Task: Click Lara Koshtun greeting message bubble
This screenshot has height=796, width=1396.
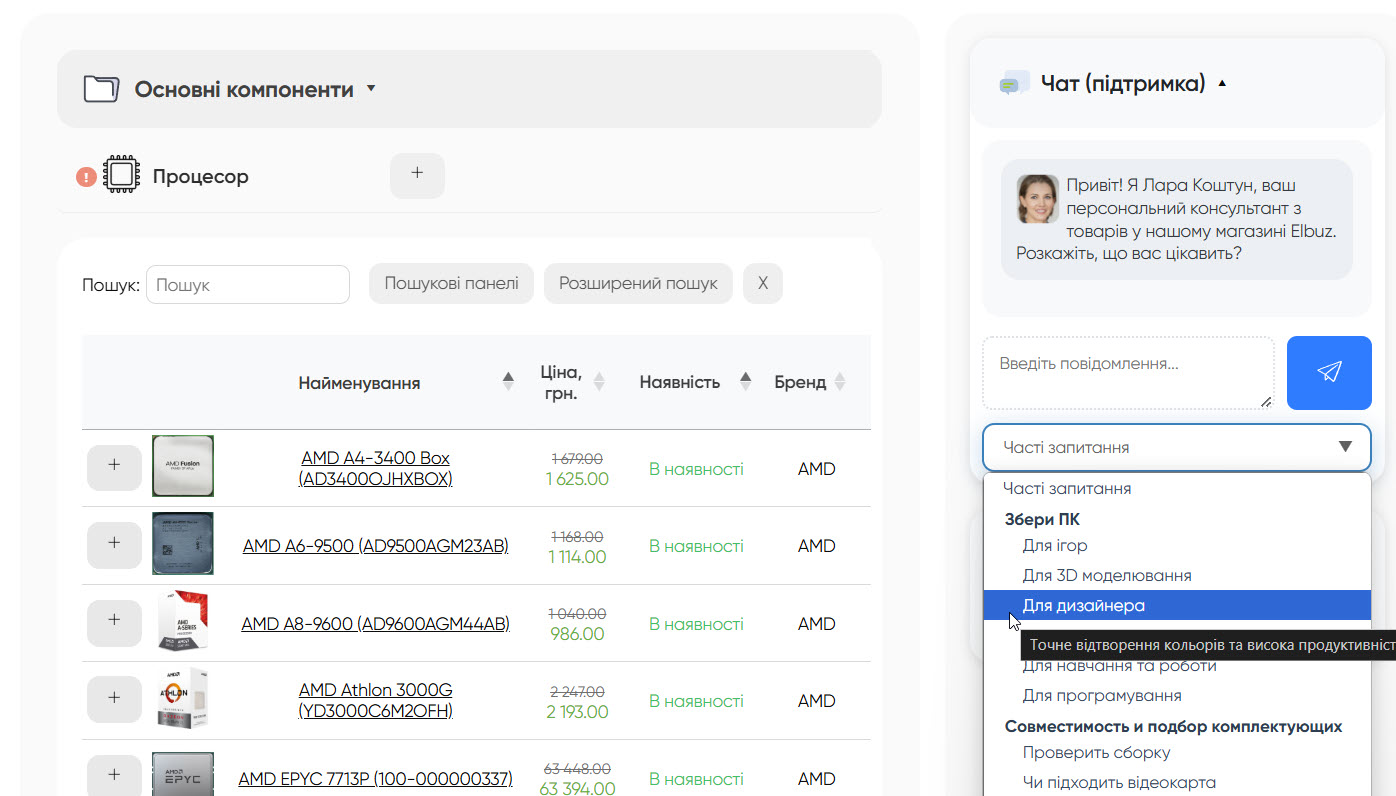Action: pos(1177,220)
